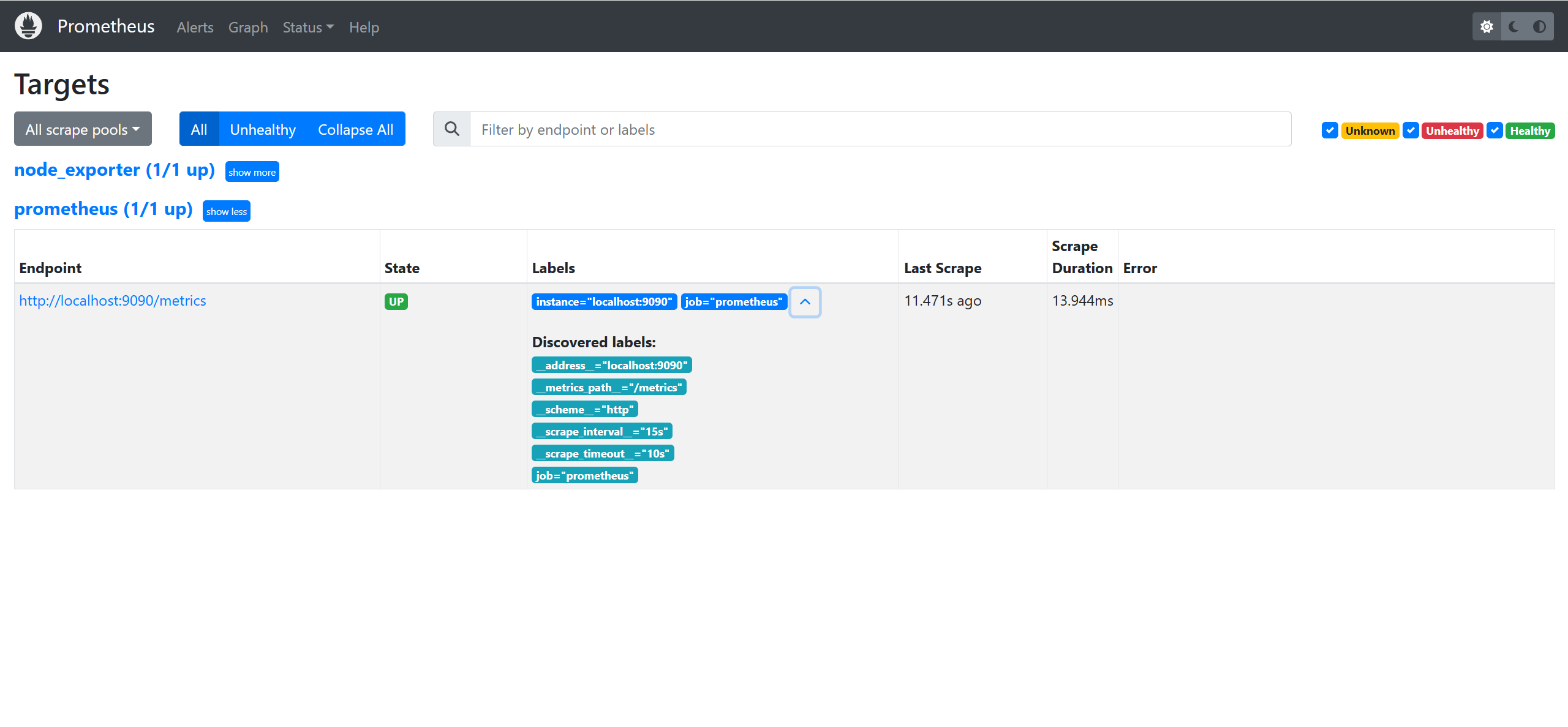The height and width of the screenshot is (727, 1568).
Task: Open the All scrape pools dropdown
Action: pyautogui.click(x=83, y=129)
